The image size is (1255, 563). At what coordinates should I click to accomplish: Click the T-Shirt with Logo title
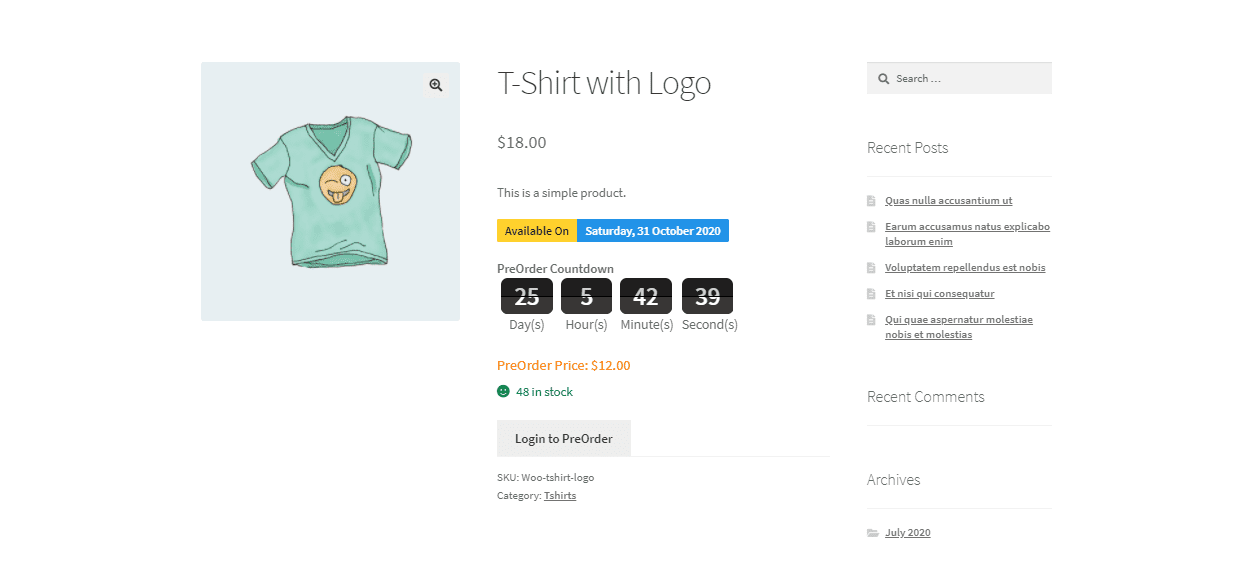click(604, 83)
